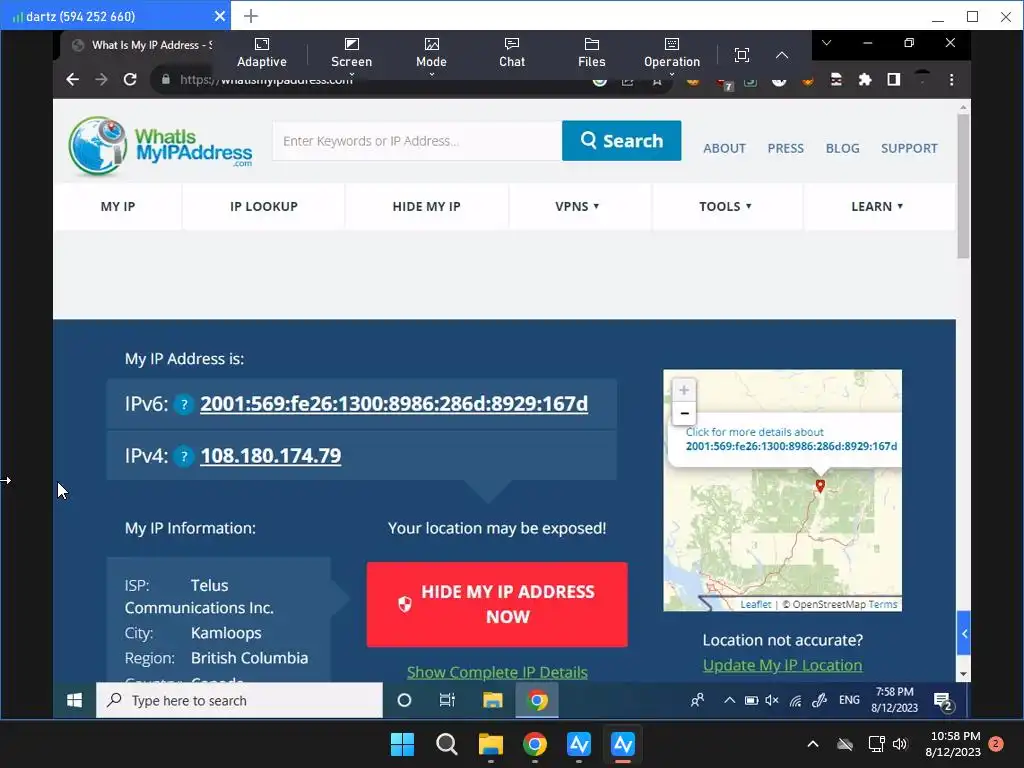Focus the Enter Keywords or IP Address field
Viewport: 1024px width, 768px height.
click(x=417, y=141)
